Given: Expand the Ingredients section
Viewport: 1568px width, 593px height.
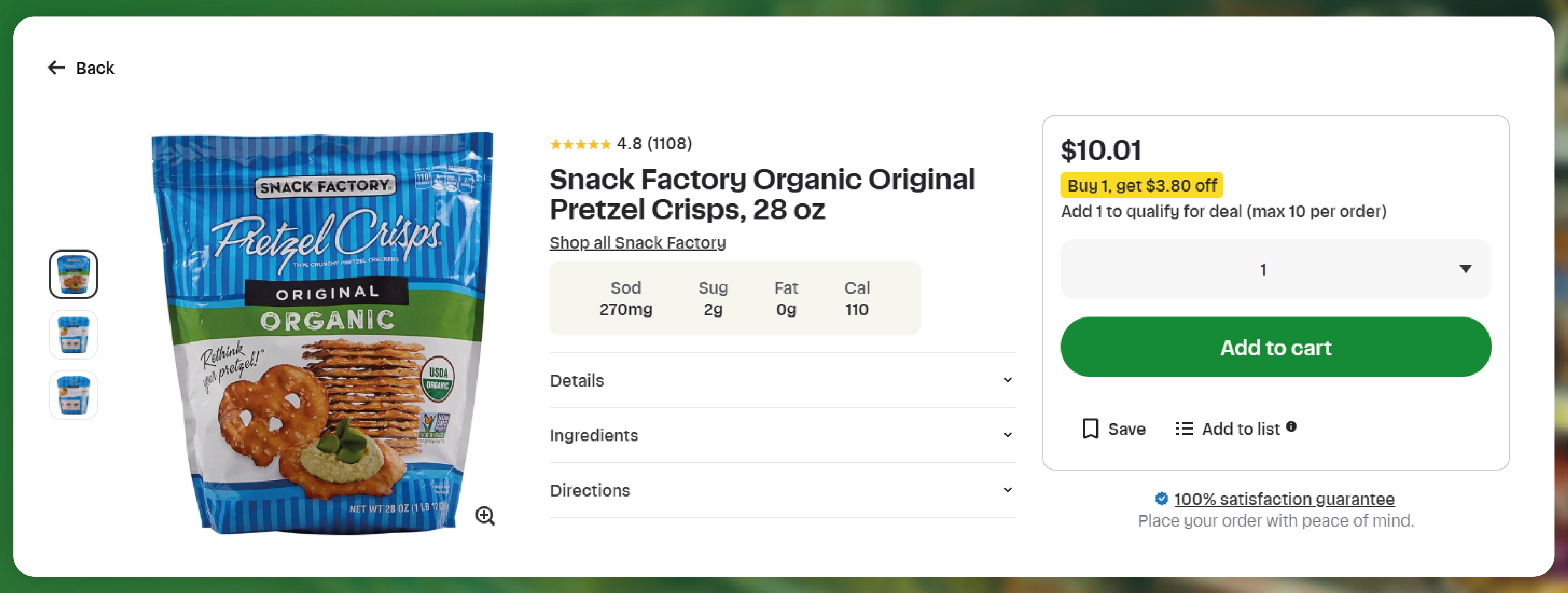Looking at the screenshot, I should pyautogui.click(x=782, y=435).
